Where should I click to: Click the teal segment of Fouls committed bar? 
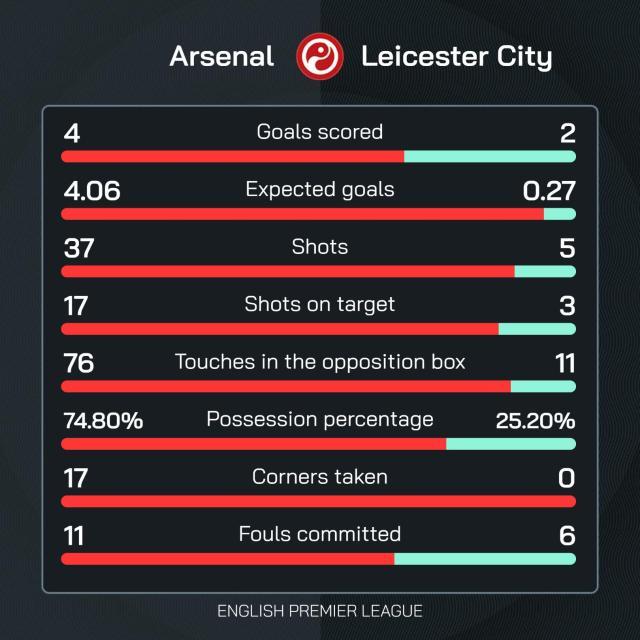[x=484, y=559]
